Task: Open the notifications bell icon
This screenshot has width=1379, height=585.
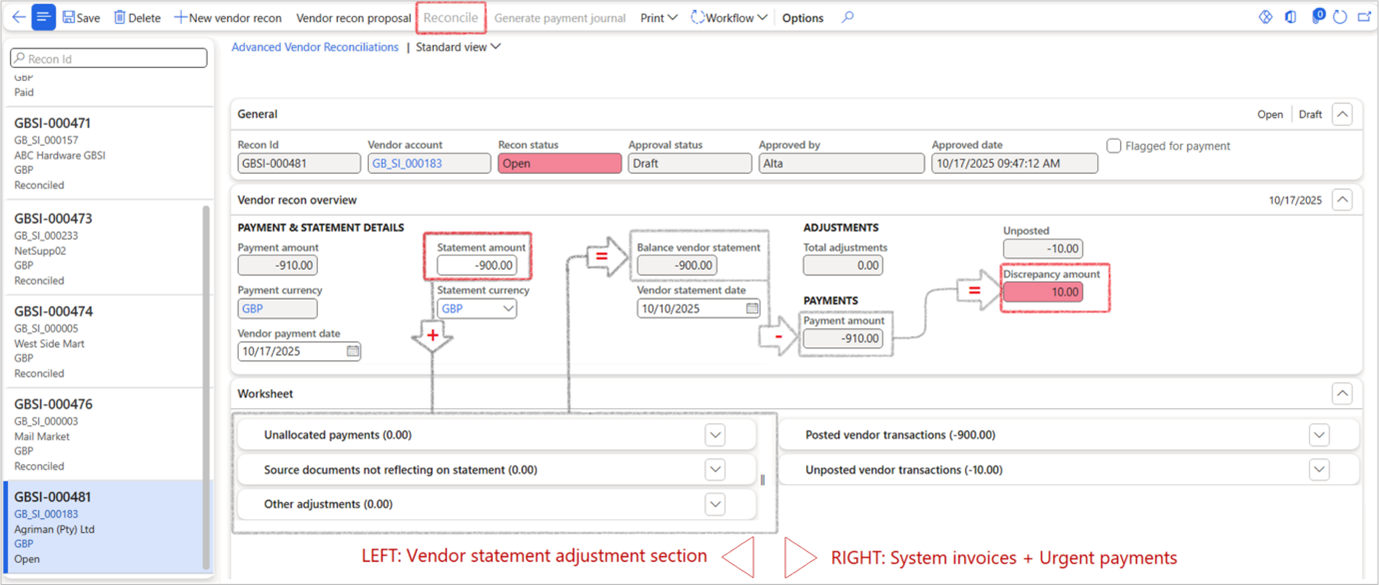Action: (1317, 17)
